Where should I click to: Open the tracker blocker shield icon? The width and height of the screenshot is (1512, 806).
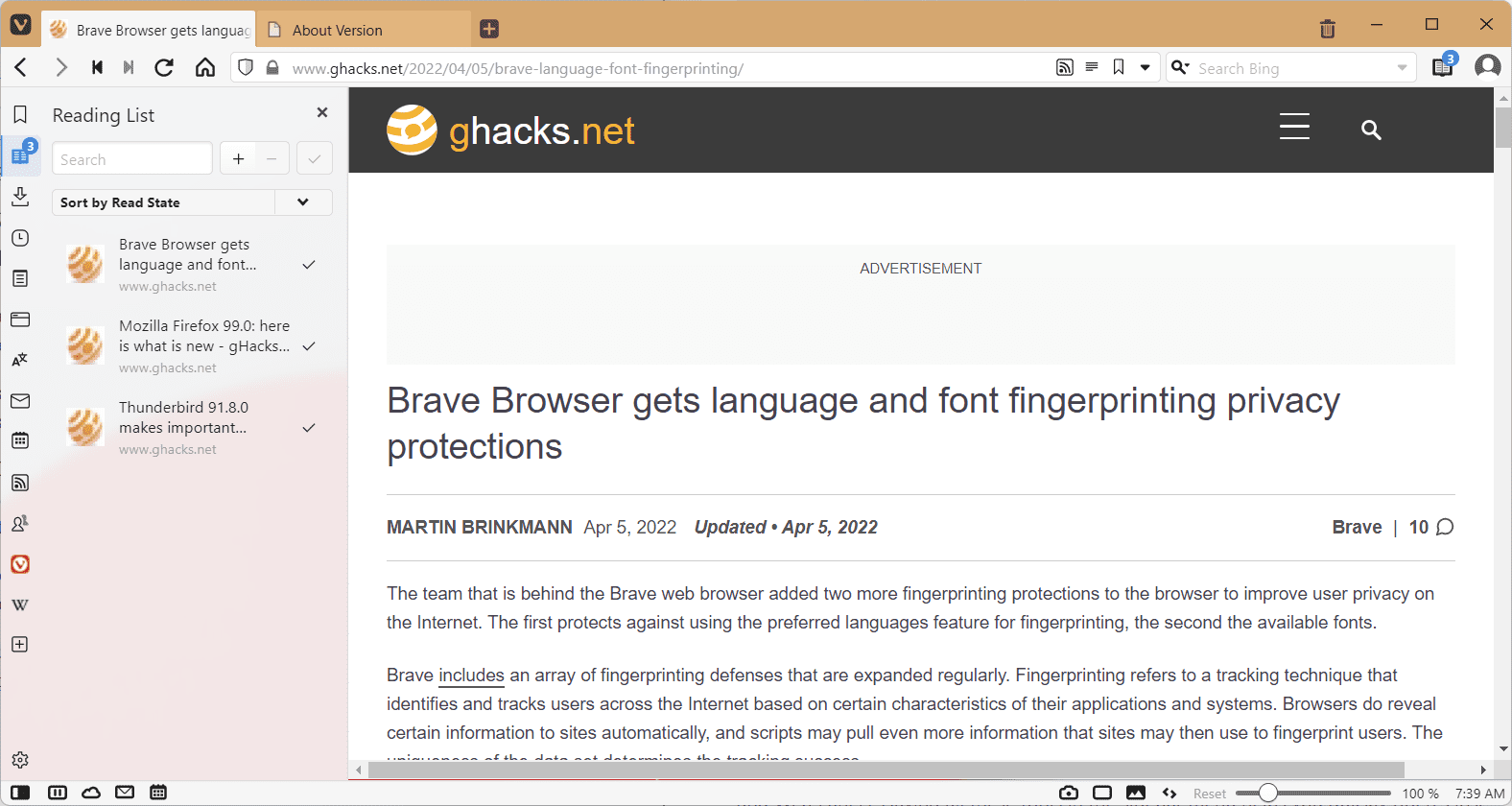point(246,67)
